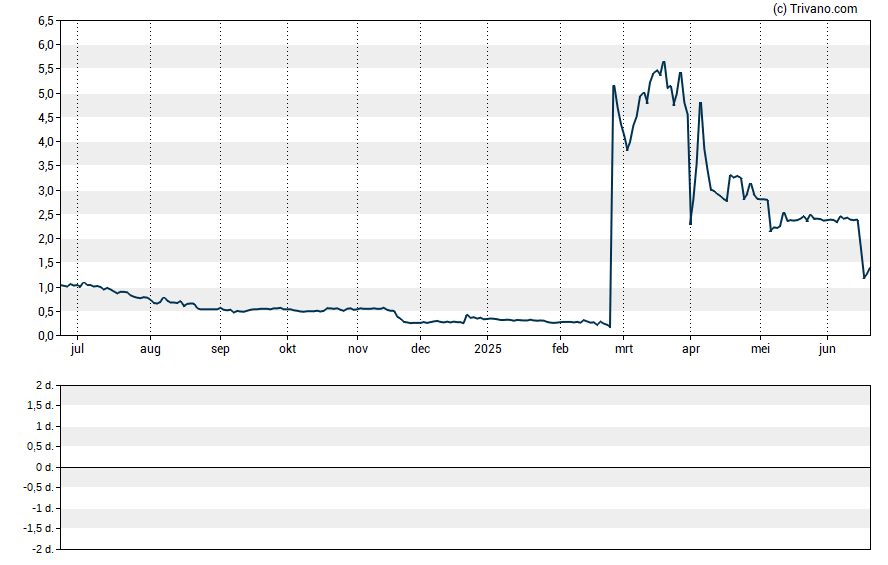Click the 0,0 price axis value
Viewport: 888px width, 565px height.
[46, 336]
